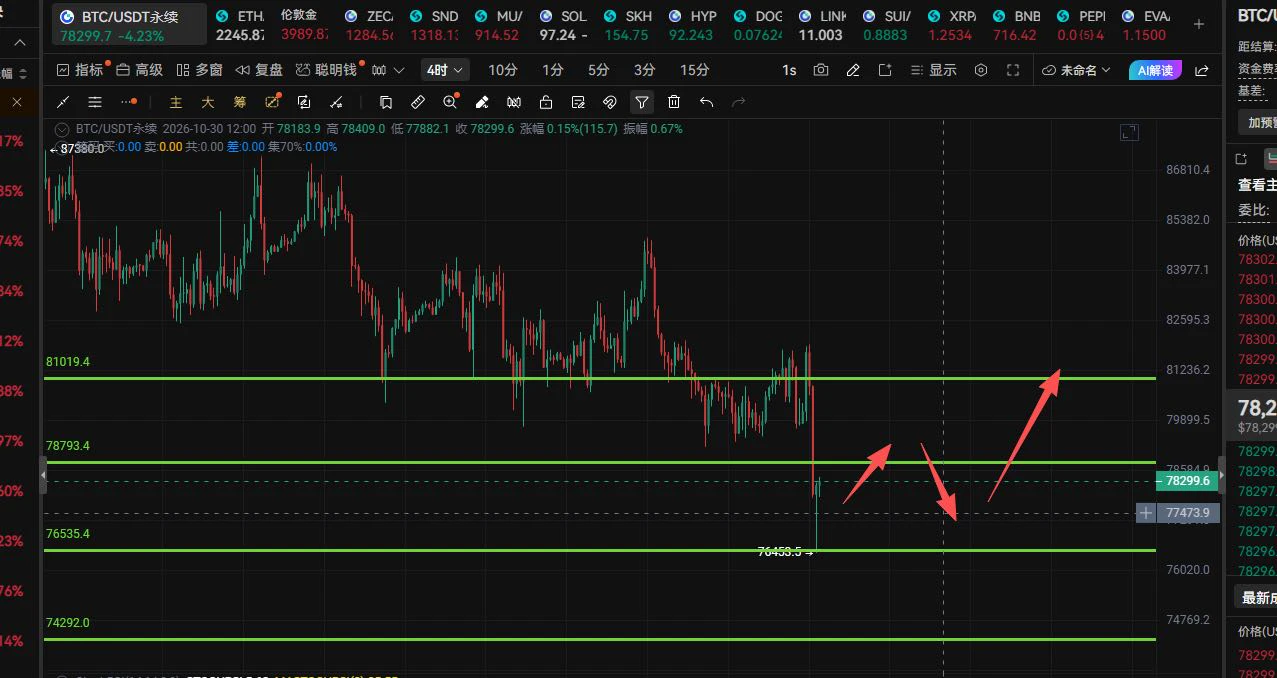Click the undo arrow in drawing toolbar
The width and height of the screenshot is (1277, 678).
[706, 102]
